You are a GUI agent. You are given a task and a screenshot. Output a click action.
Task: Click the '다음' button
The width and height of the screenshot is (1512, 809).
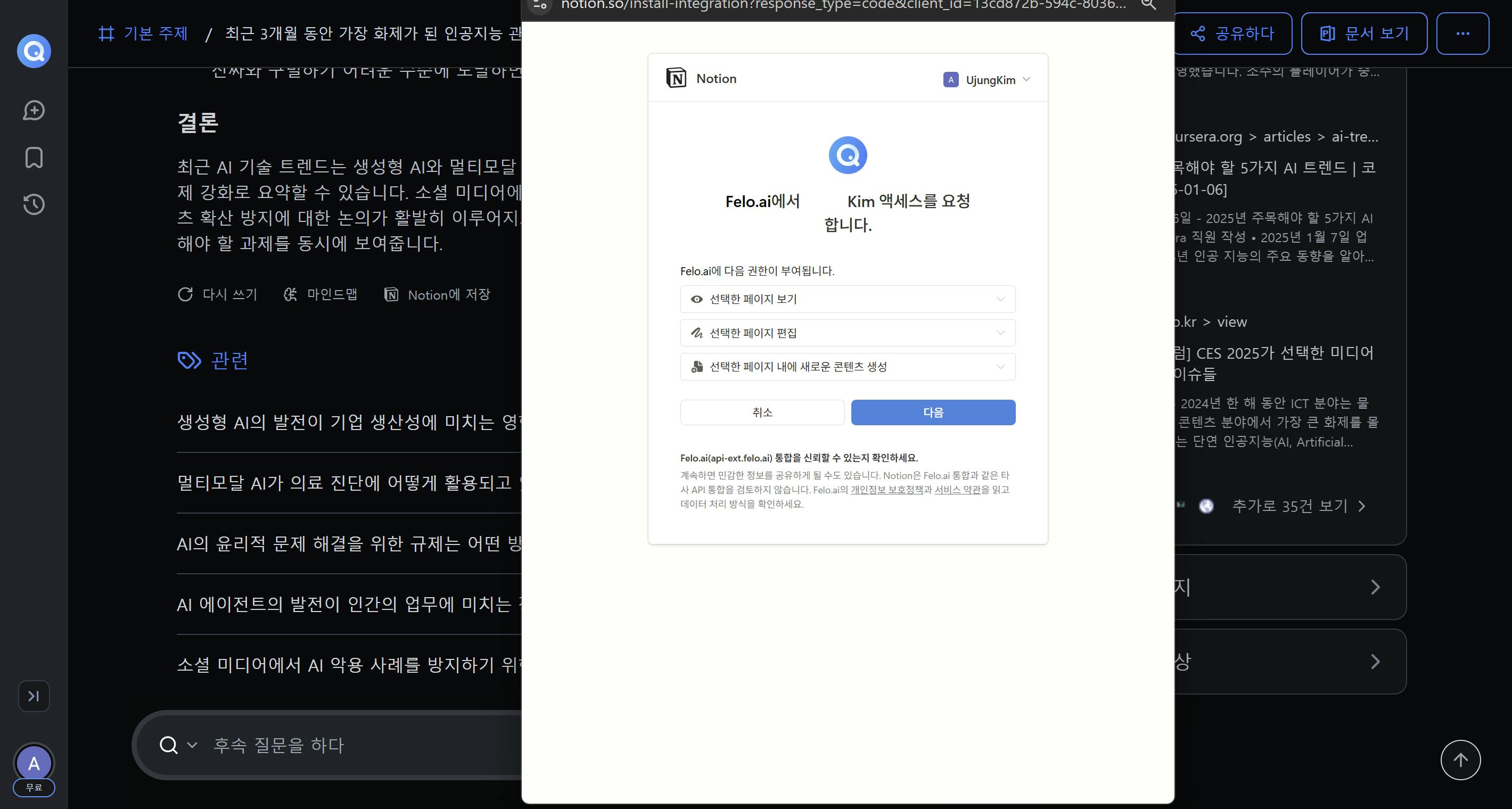tap(933, 412)
